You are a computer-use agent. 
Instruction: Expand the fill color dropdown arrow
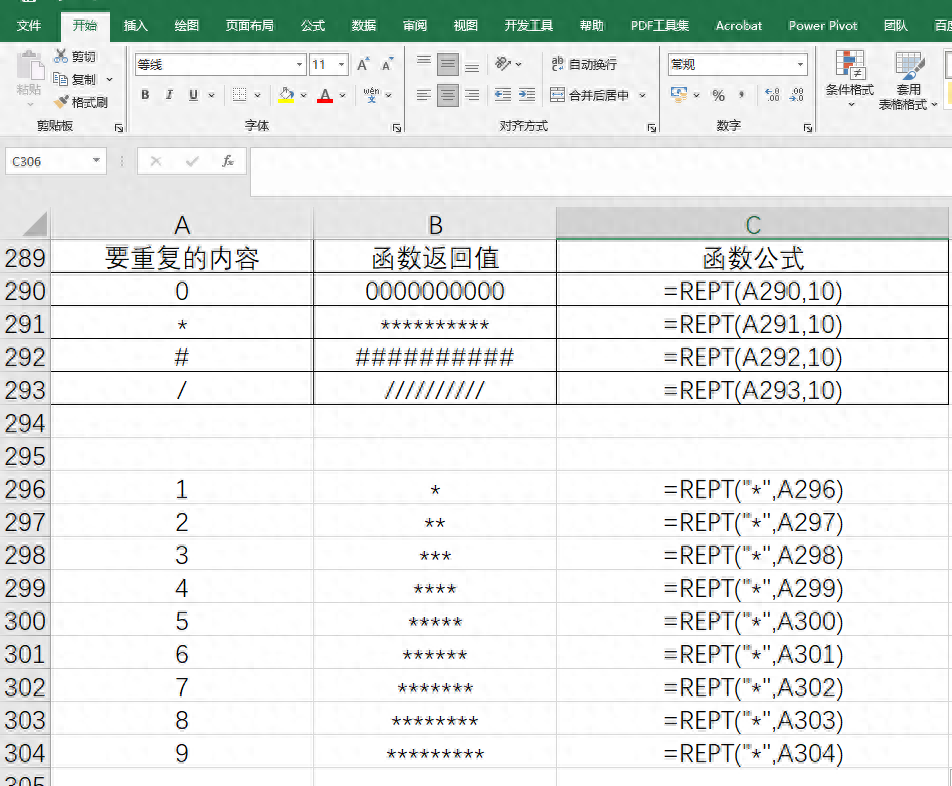point(303,95)
